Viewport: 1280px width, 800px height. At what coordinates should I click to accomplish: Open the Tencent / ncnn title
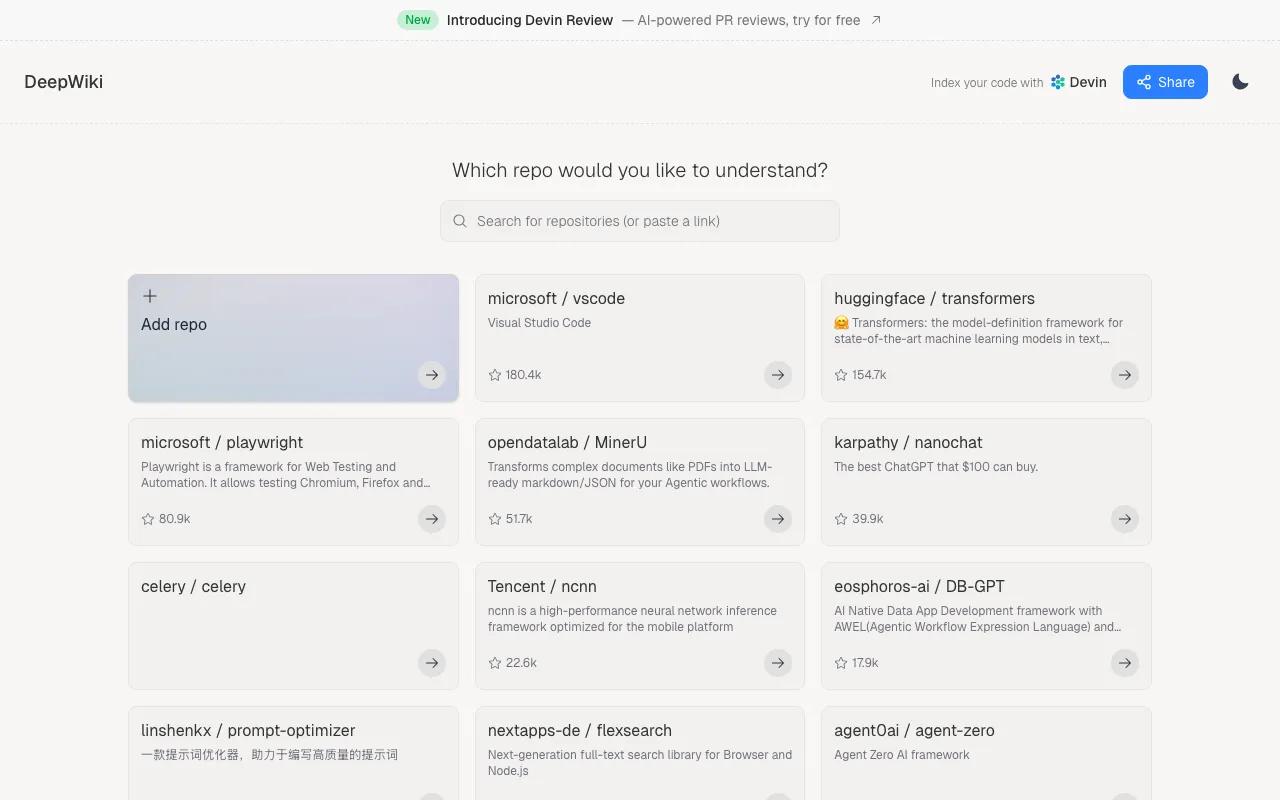542,586
